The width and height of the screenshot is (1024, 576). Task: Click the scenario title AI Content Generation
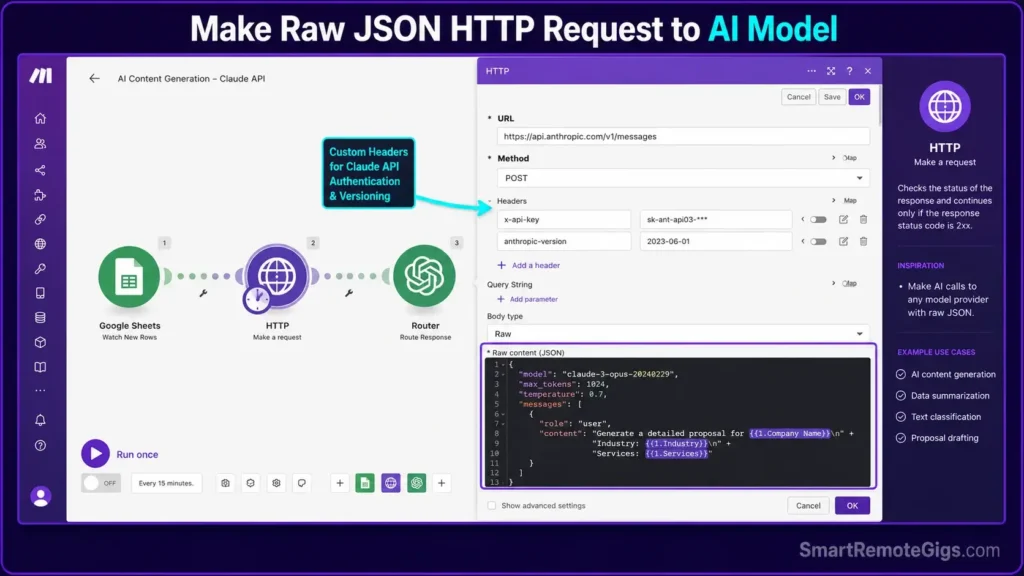[x=191, y=78]
